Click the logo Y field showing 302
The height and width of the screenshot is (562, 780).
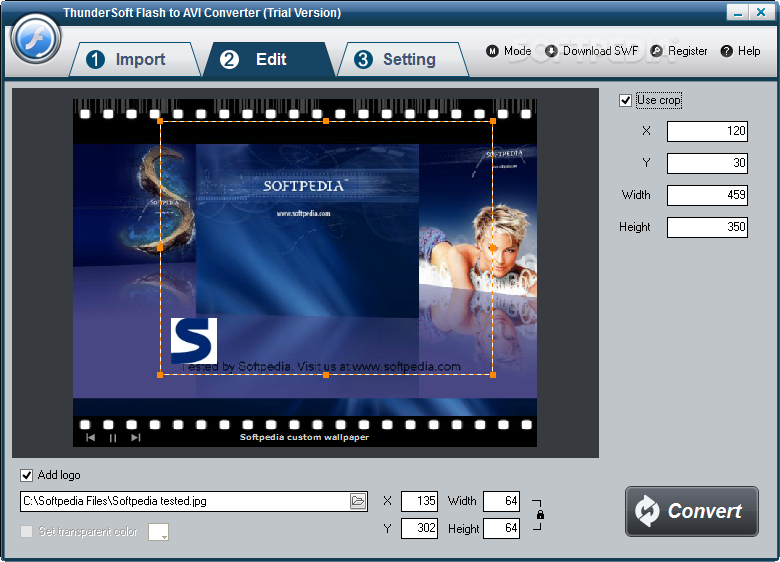tap(419, 528)
